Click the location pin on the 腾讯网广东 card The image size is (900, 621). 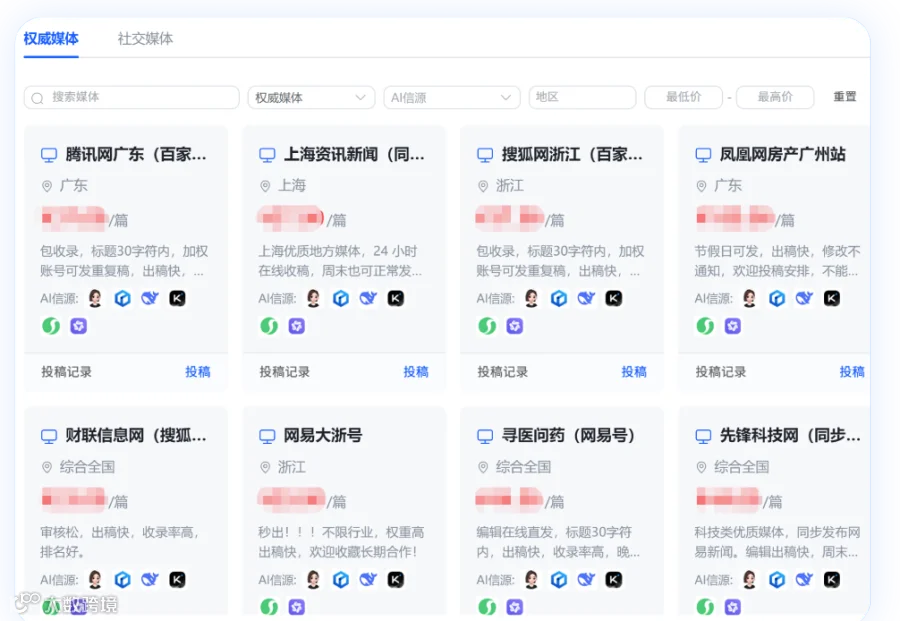point(47,186)
